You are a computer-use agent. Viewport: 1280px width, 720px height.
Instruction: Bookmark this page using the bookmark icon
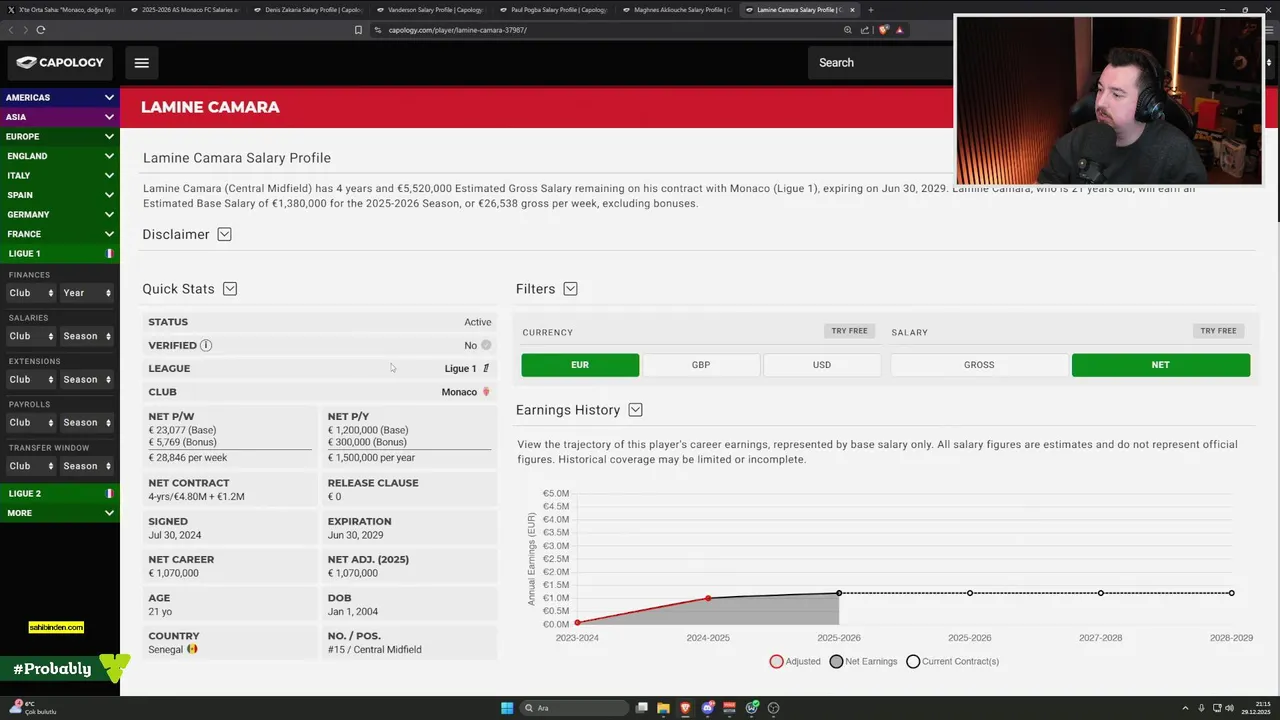[358, 30]
